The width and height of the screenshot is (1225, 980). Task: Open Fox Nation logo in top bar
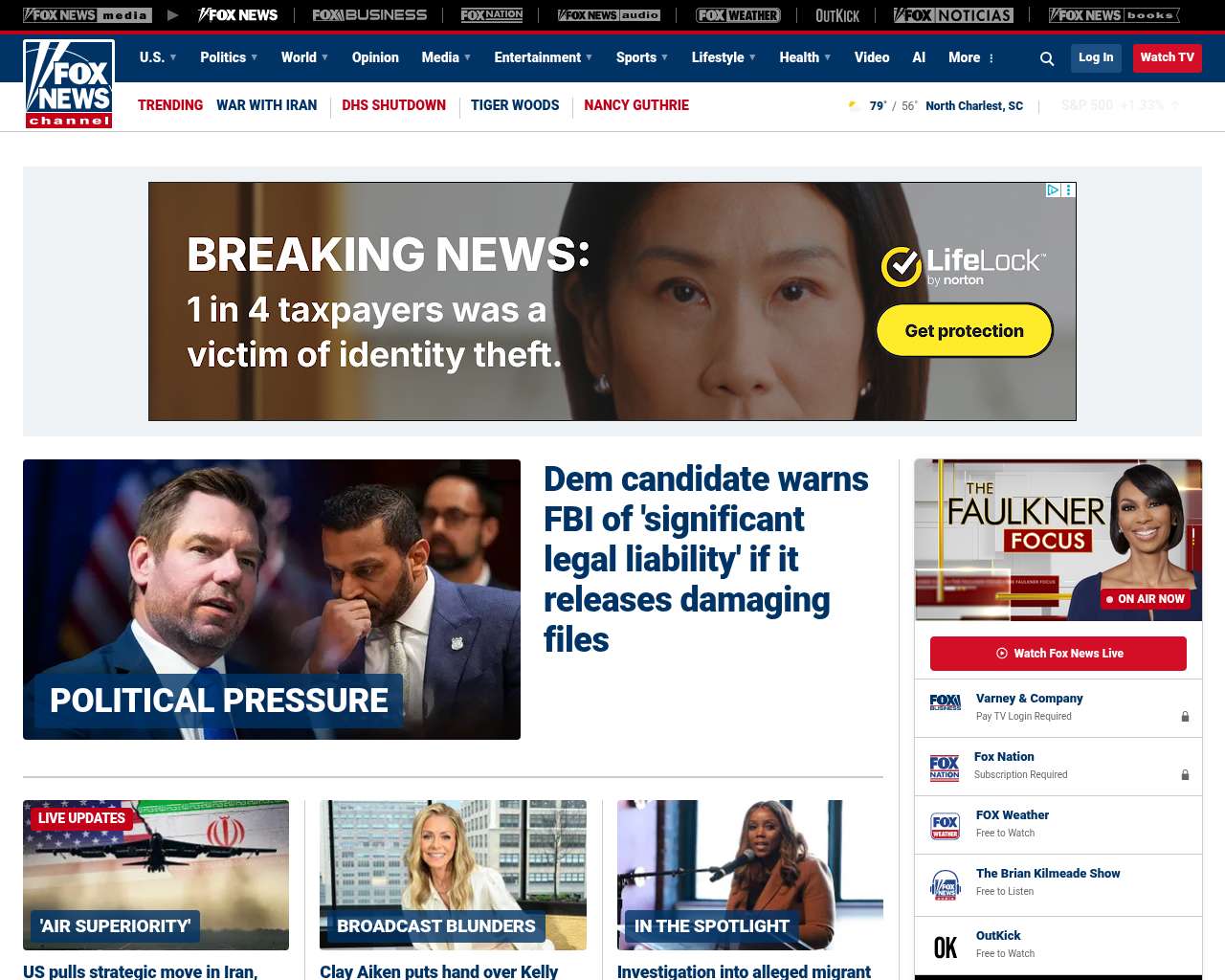pyautogui.click(x=492, y=15)
